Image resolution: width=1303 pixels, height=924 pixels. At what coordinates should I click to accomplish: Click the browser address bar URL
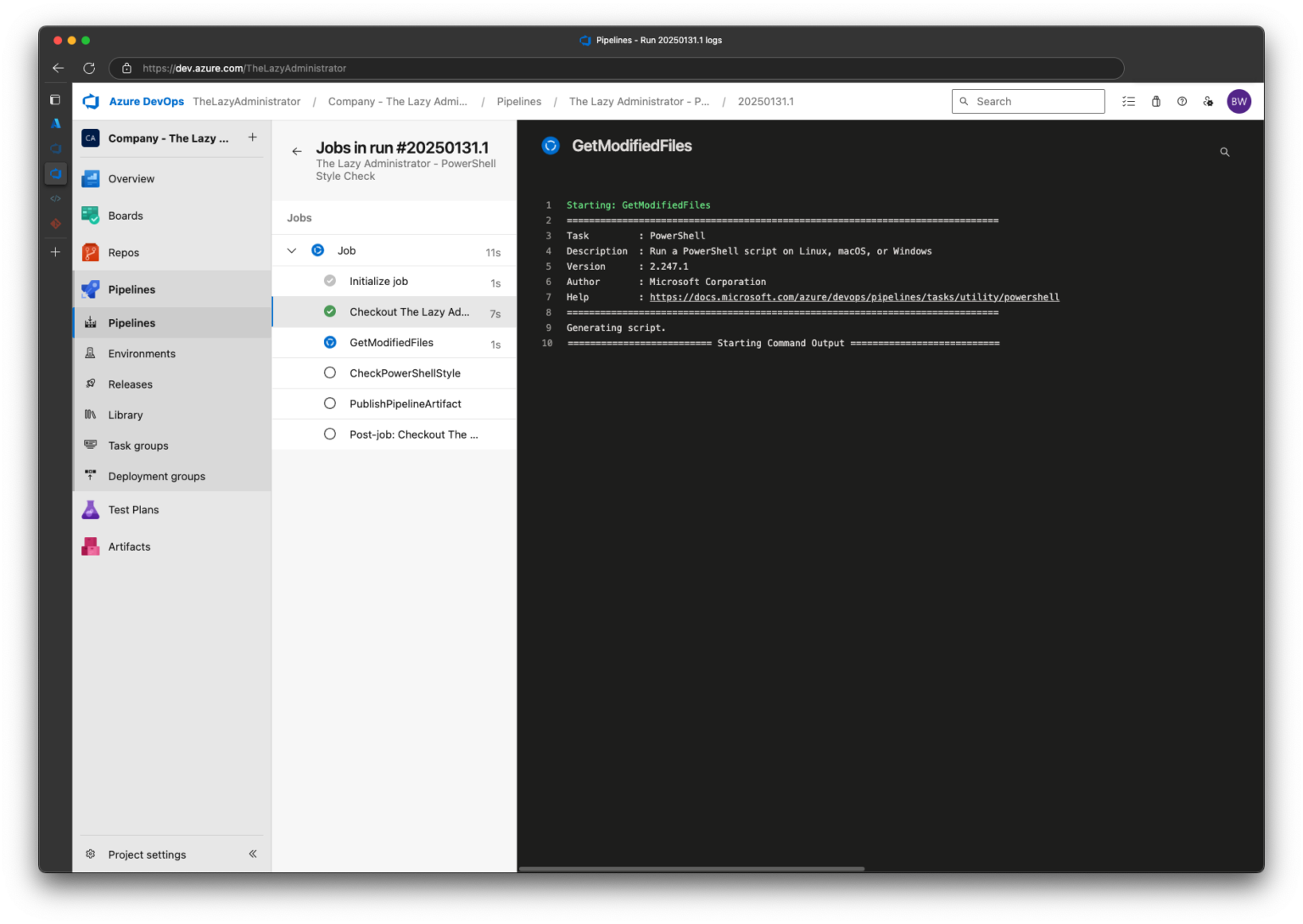click(x=244, y=68)
